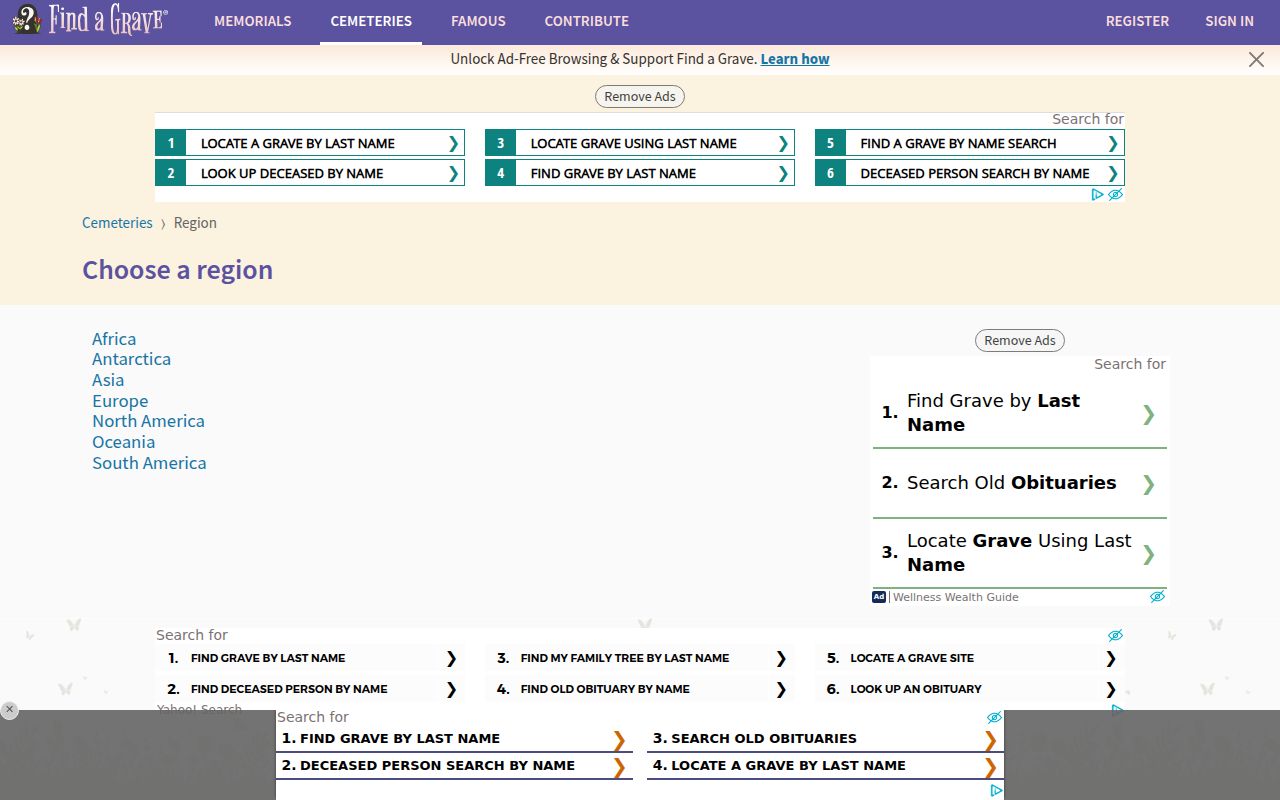Dismiss the ad-free browsing banner
The width and height of the screenshot is (1280, 800).
pyautogui.click(x=1256, y=60)
